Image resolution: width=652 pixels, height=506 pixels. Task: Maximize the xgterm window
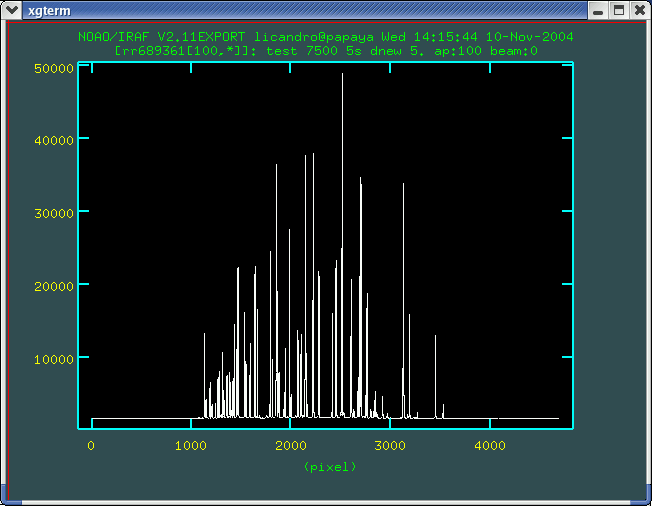coord(619,10)
